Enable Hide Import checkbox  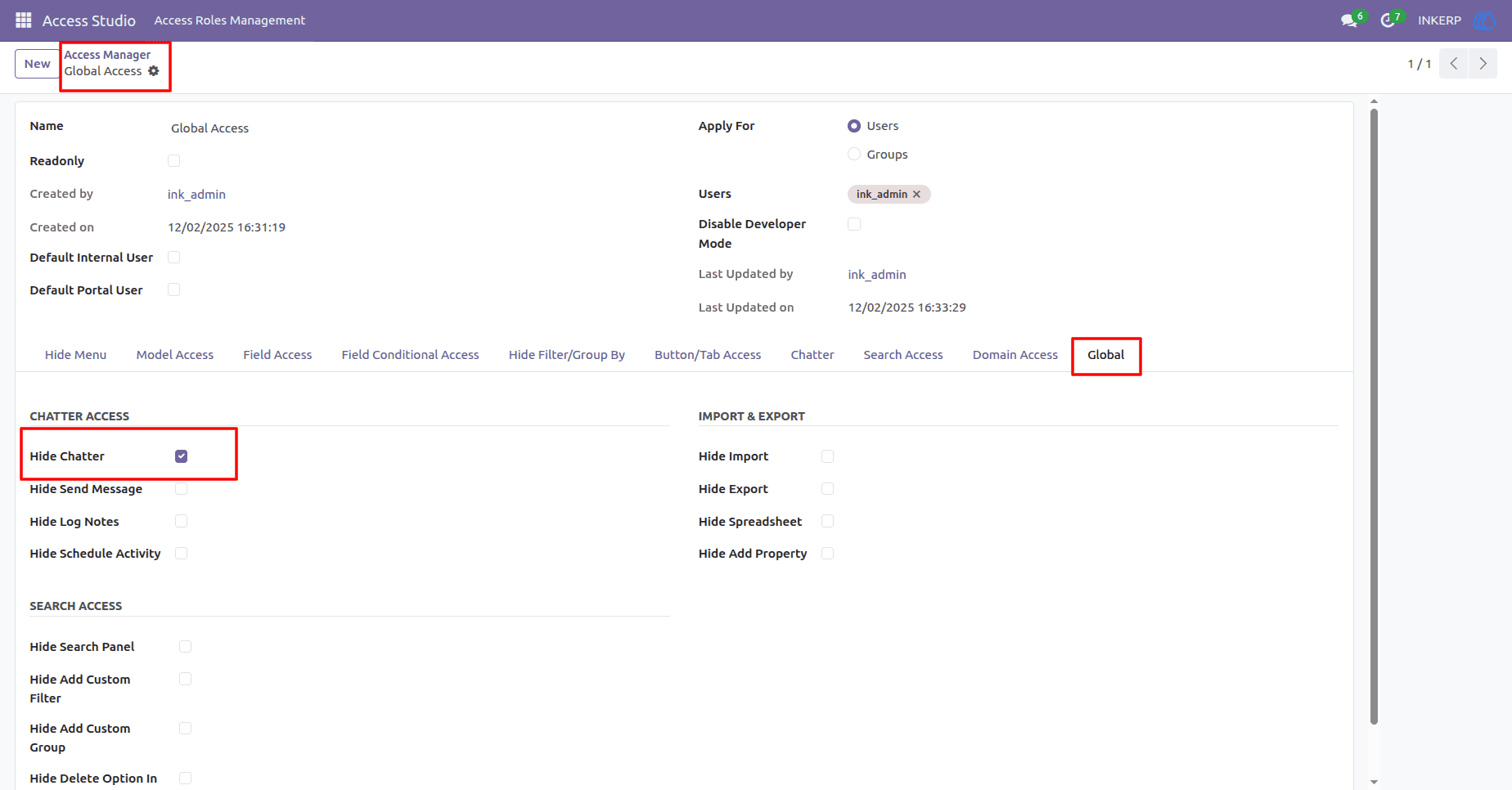pyautogui.click(x=827, y=456)
